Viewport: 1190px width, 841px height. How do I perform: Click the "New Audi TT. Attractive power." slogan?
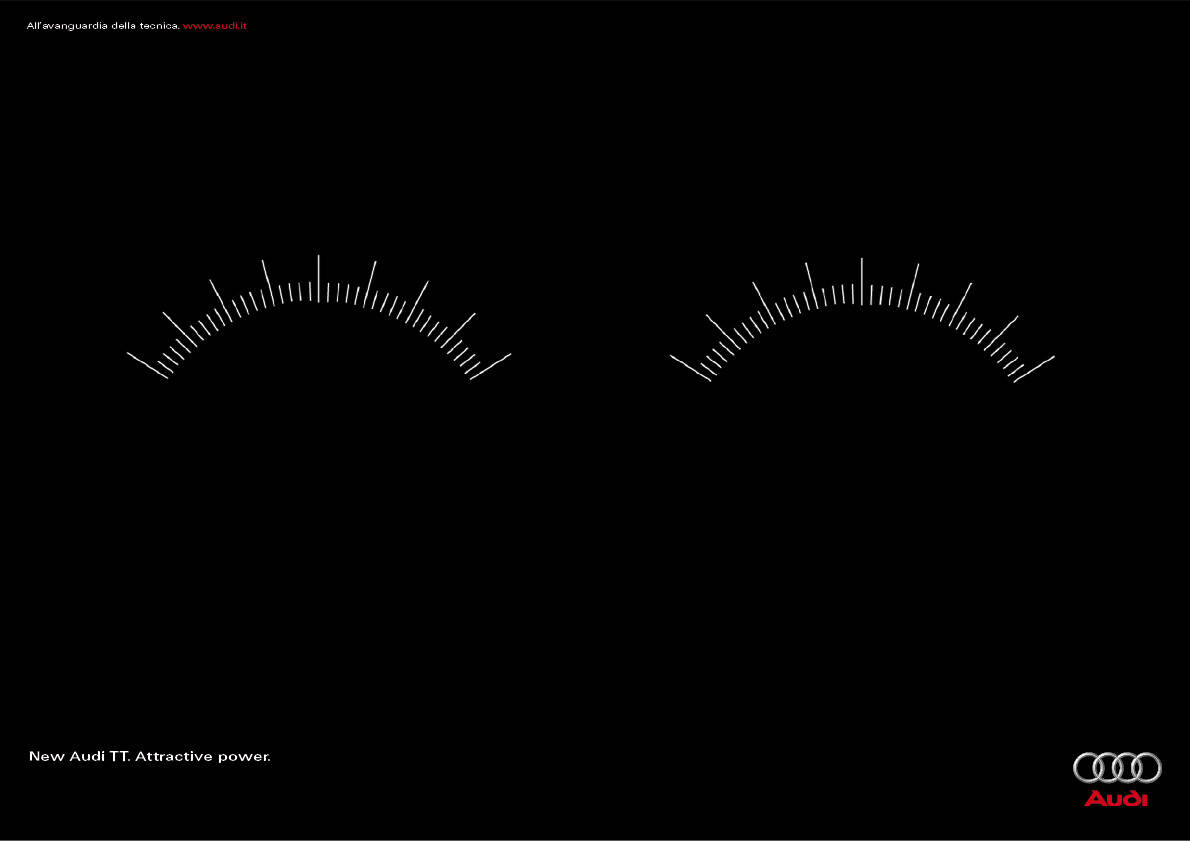pyautogui.click(x=150, y=757)
